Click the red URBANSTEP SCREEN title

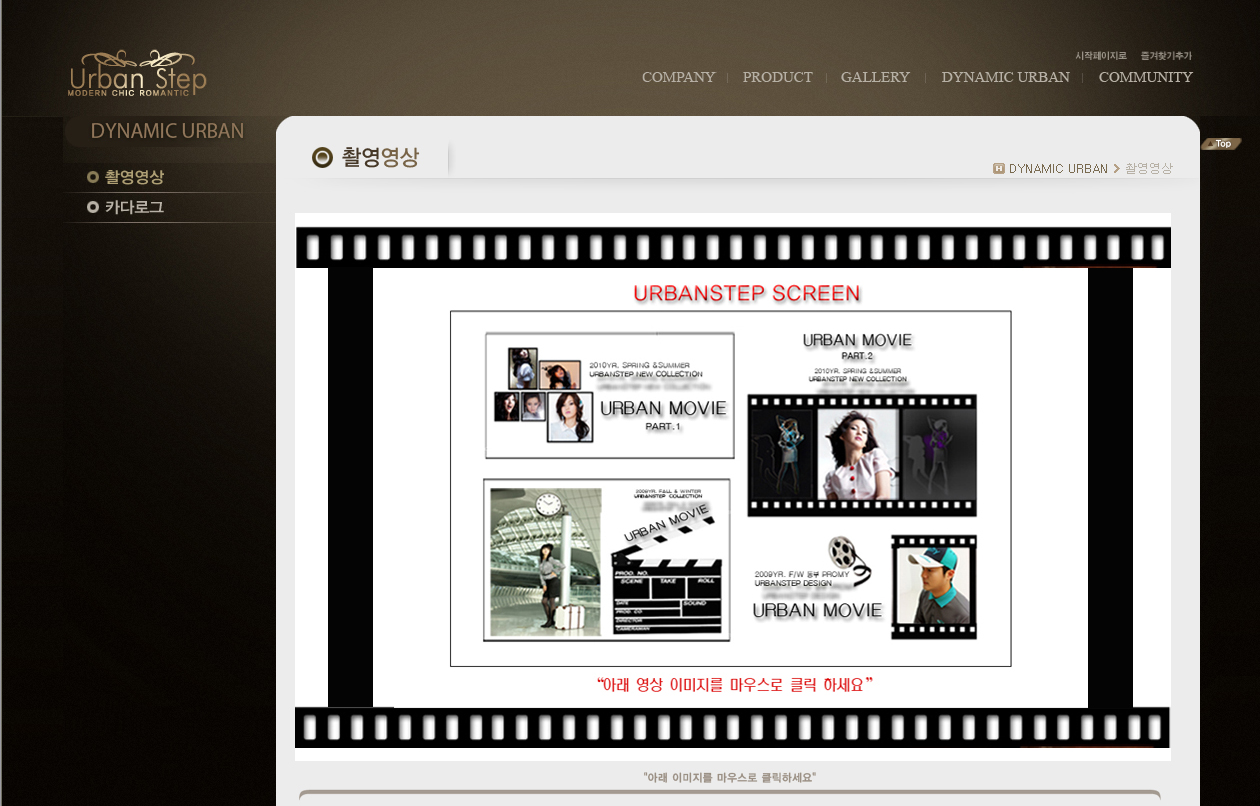click(746, 293)
